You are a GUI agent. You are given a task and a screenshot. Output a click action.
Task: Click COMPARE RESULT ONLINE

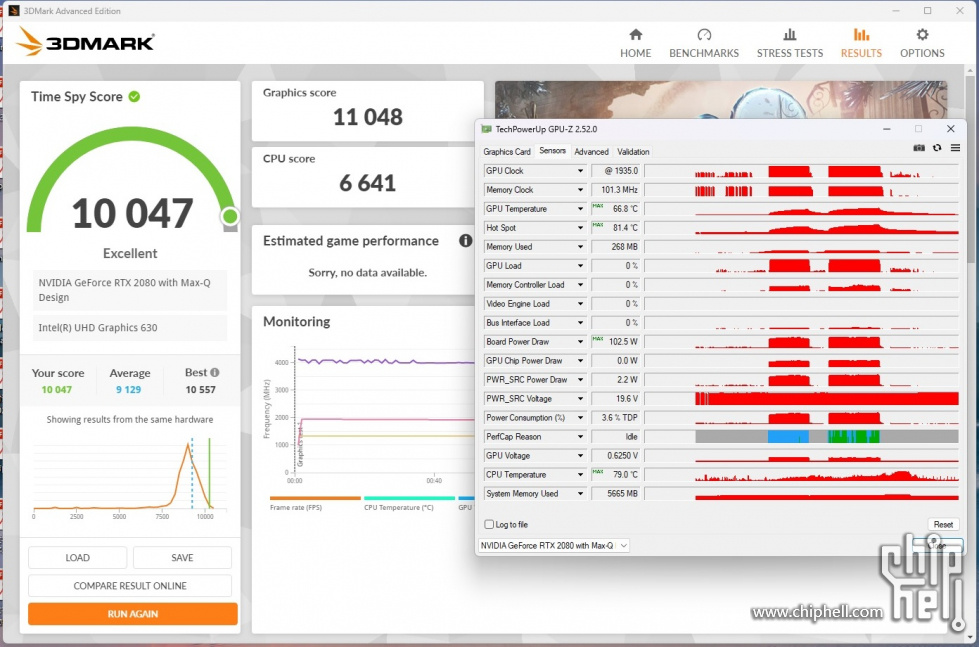pos(130,586)
